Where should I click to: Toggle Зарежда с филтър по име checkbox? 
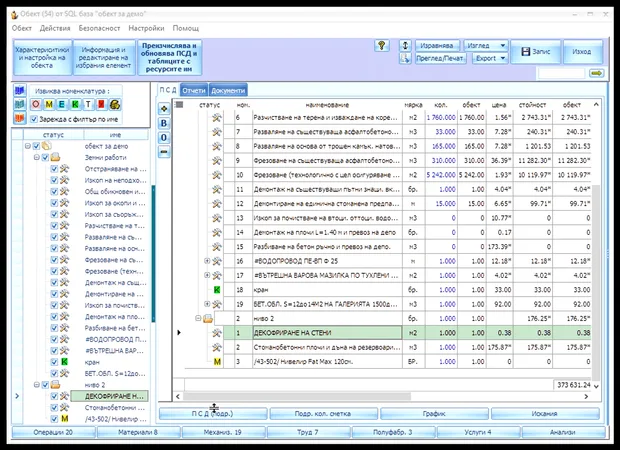coord(34,119)
